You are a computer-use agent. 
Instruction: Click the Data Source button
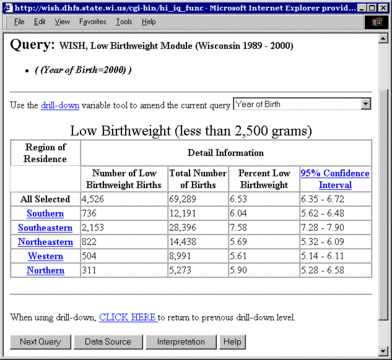(x=108, y=342)
